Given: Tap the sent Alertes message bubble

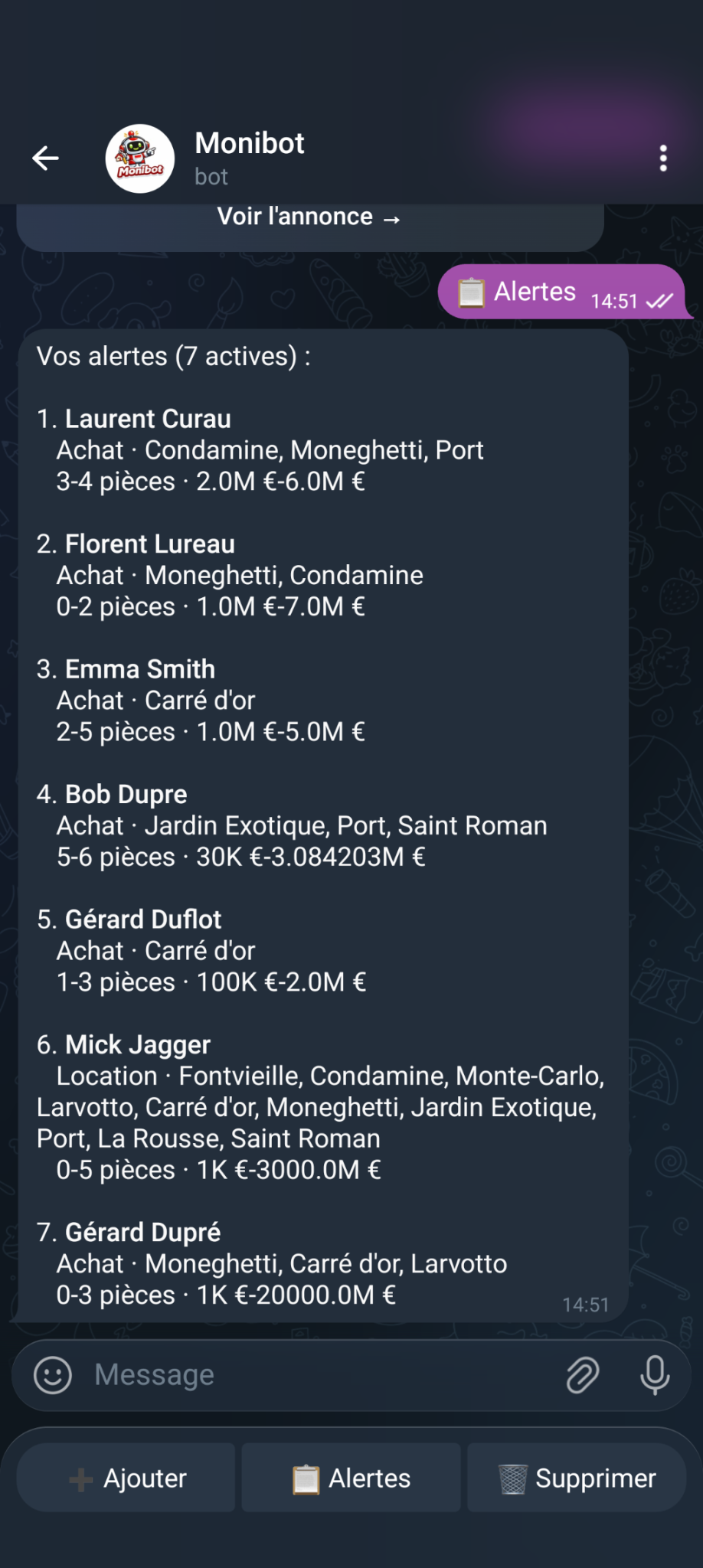Looking at the screenshot, I should [x=535, y=292].
